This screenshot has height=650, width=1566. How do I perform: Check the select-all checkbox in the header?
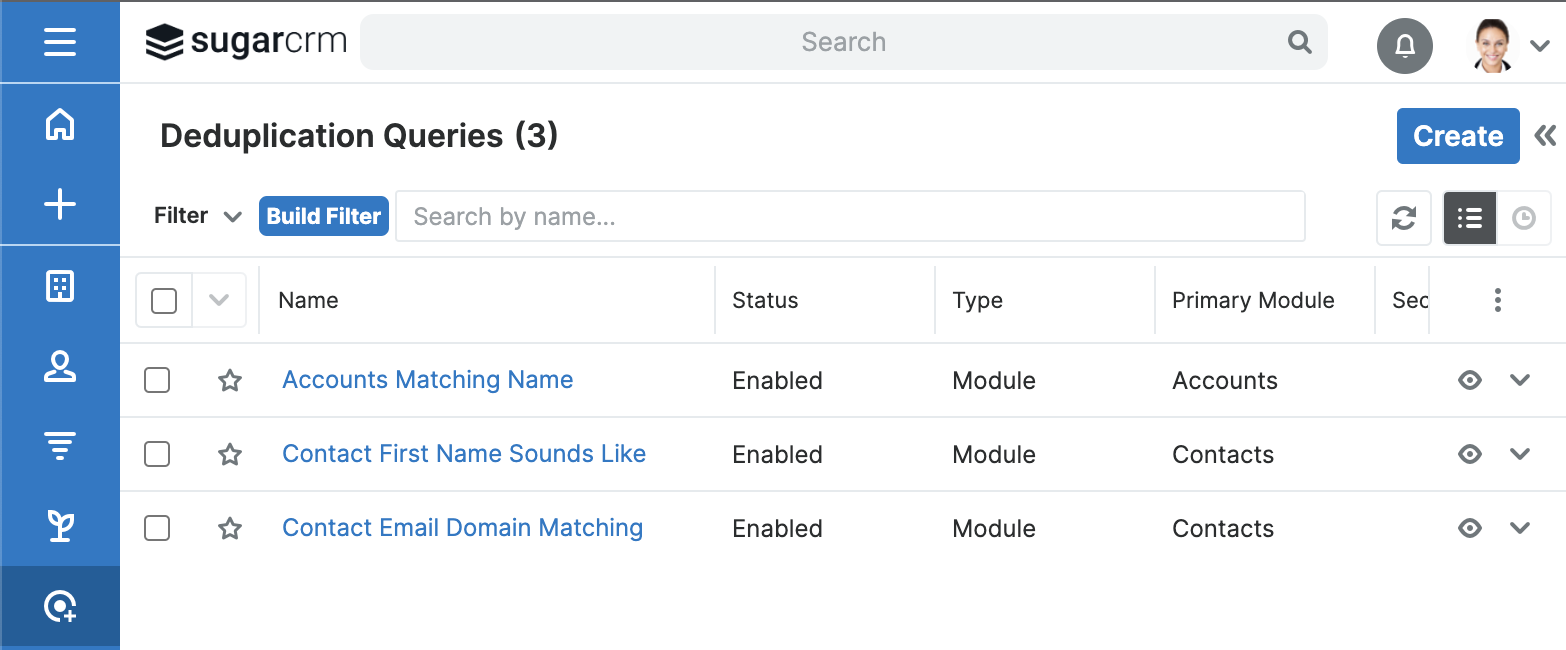163,300
